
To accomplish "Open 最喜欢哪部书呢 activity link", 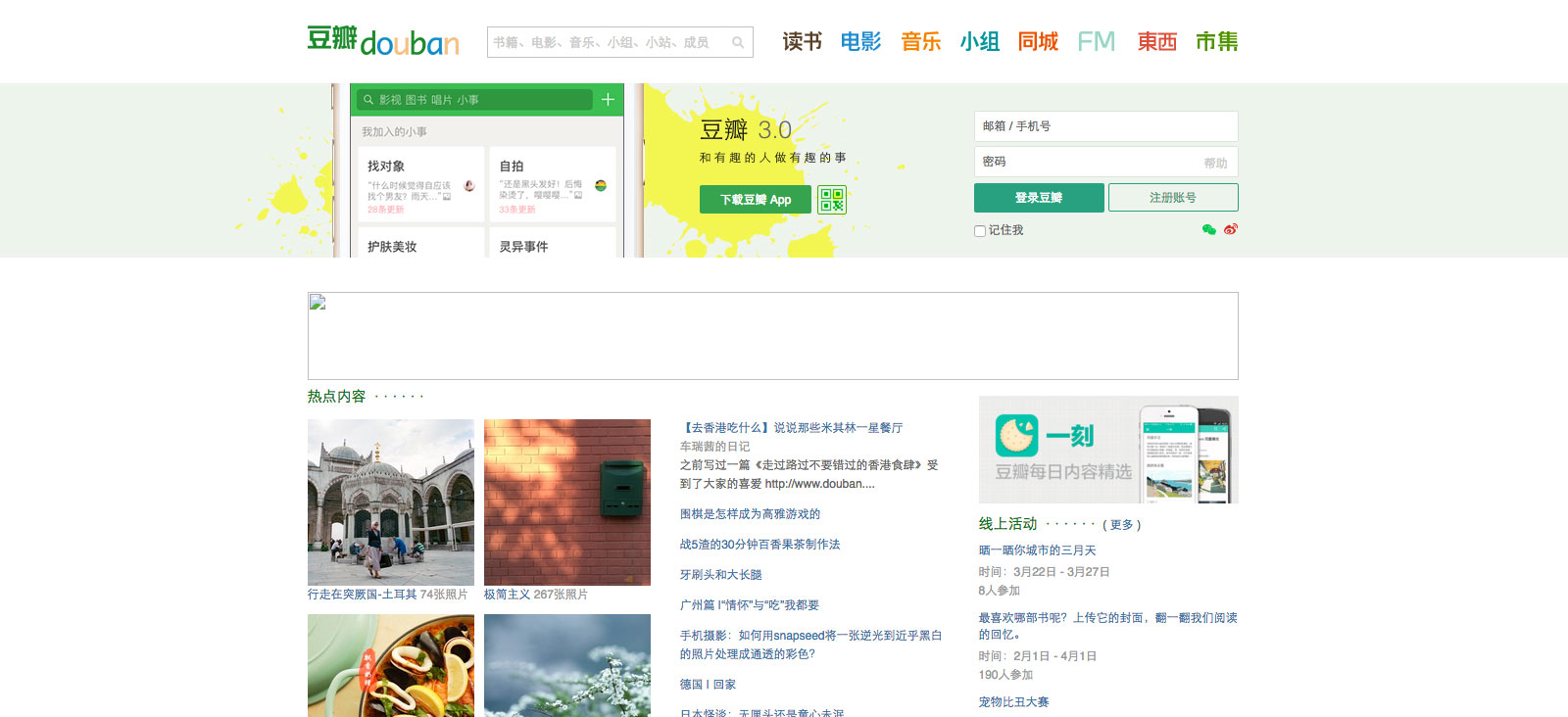I will click(x=1108, y=626).
